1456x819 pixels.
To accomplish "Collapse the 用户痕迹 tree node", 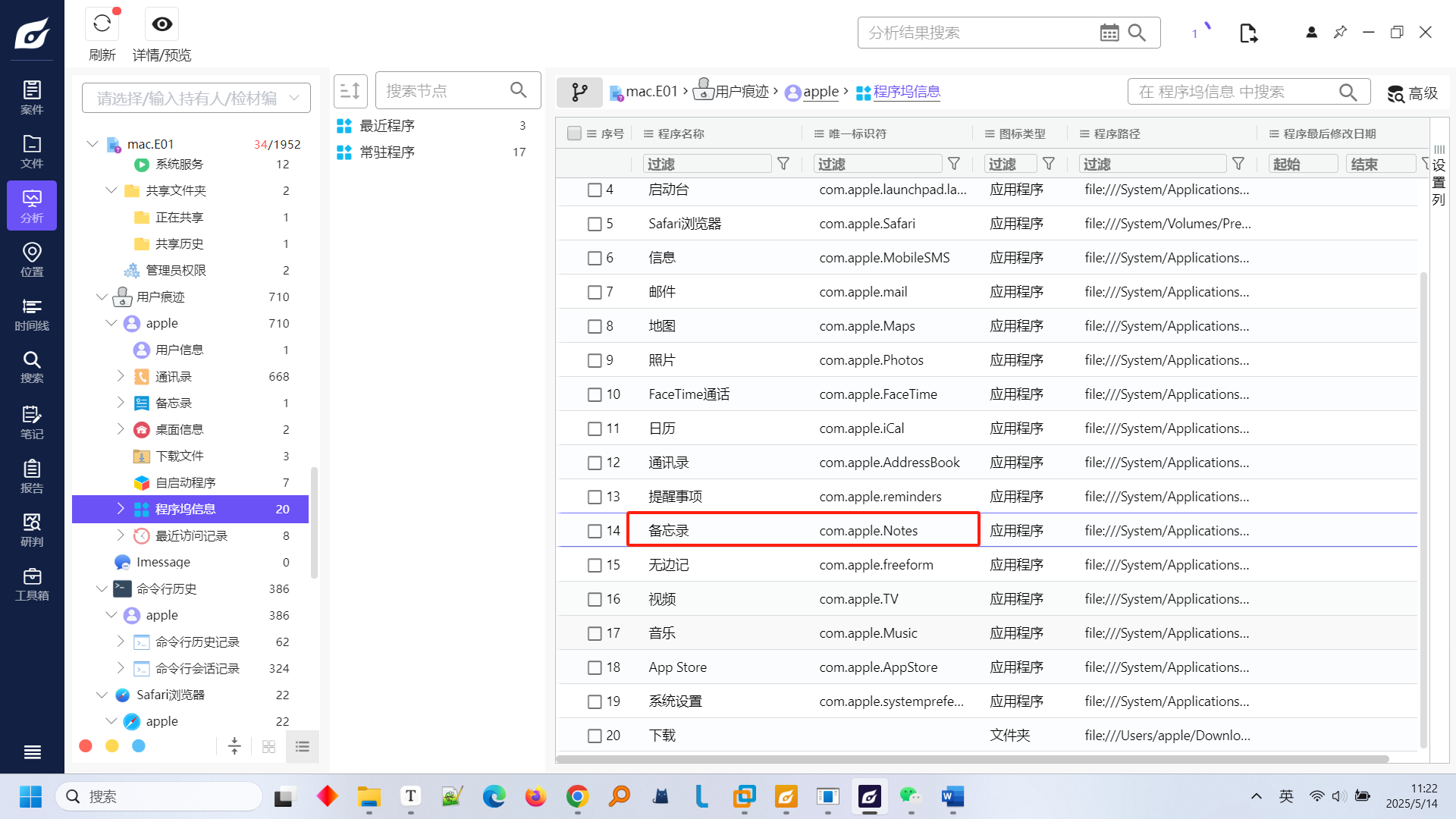I will coord(102,297).
